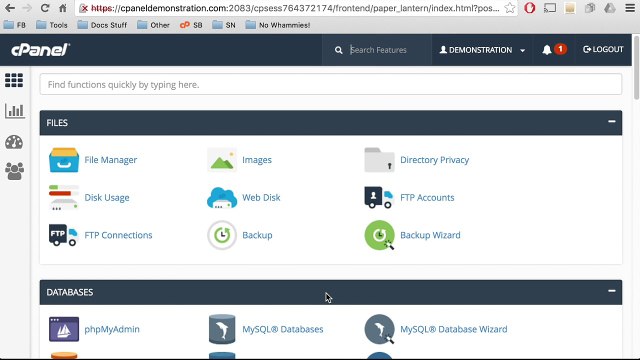Image resolution: width=640 pixels, height=360 pixels.
Task: Open the FTP Connections link
Action: pyautogui.click(x=118, y=235)
